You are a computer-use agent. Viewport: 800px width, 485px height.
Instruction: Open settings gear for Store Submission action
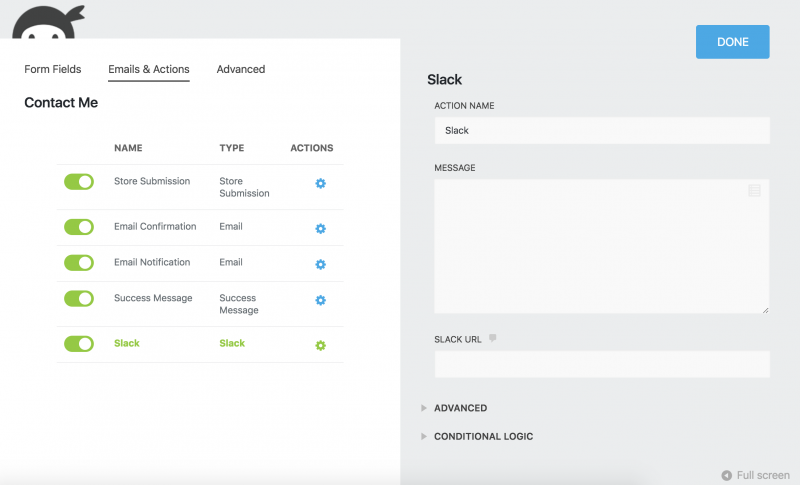(x=320, y=183)
